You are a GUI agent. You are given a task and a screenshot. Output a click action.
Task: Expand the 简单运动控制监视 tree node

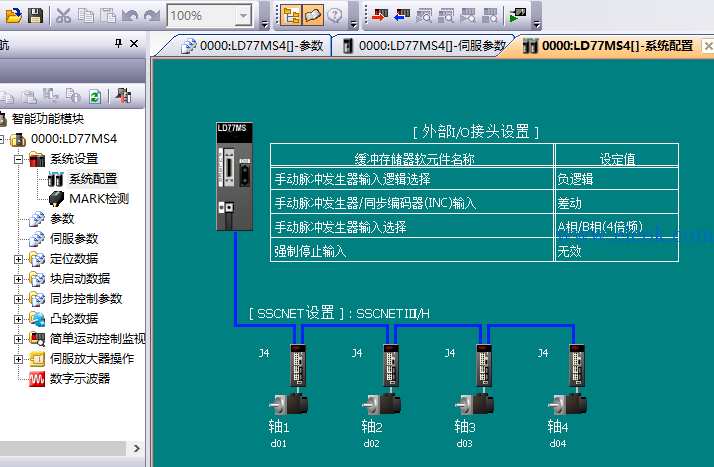pos(18,340)
